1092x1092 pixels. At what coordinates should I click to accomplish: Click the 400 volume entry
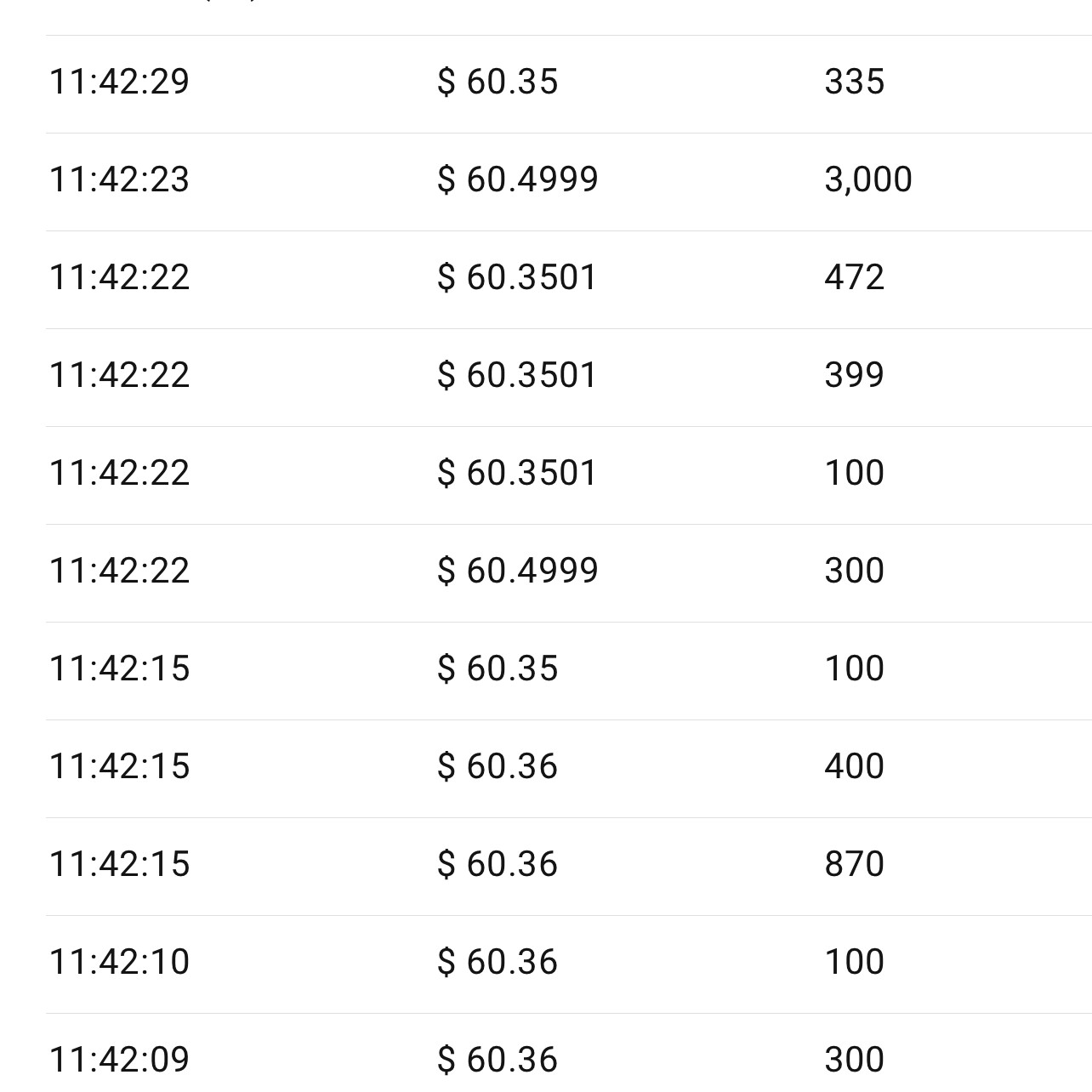click(x=854, y=767)
